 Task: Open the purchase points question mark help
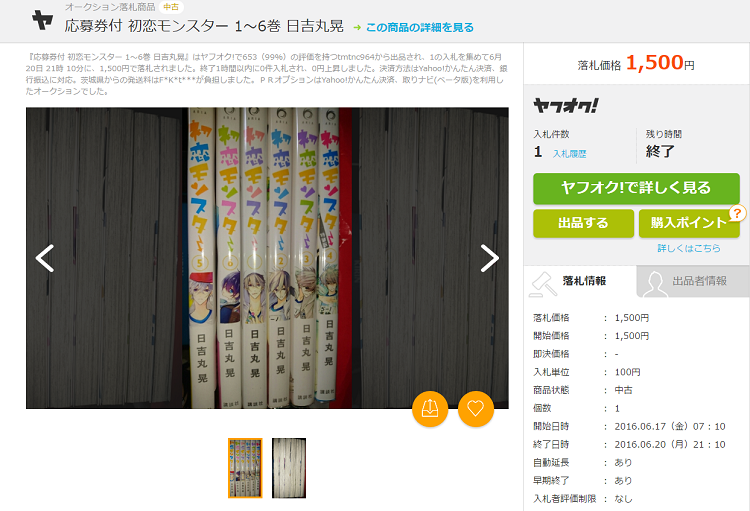(x=737, y=213)
